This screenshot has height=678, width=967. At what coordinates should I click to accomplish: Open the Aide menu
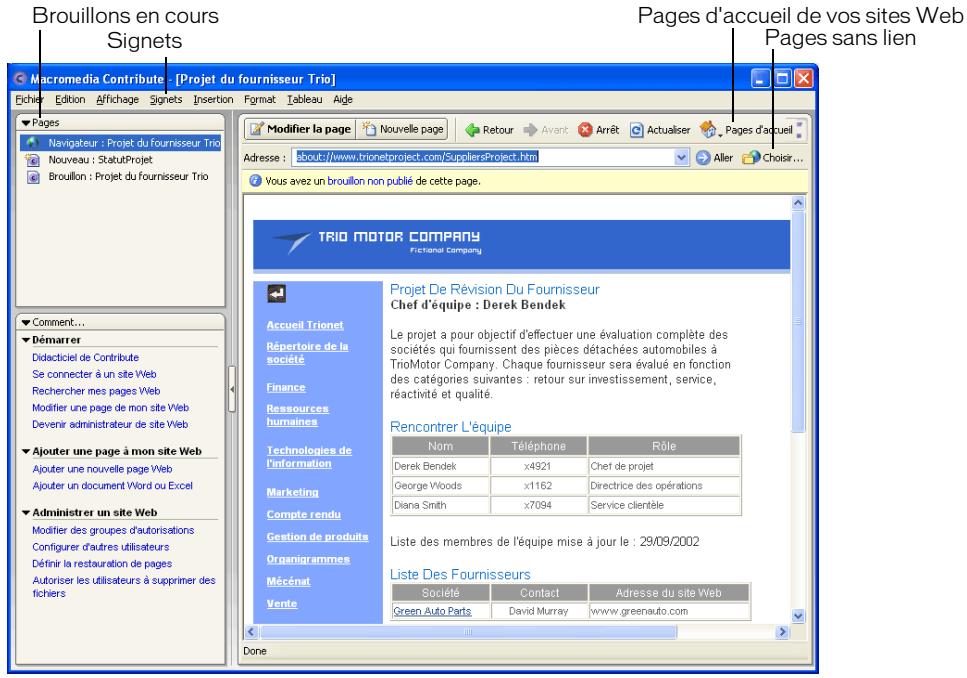[x=343, y=99]
